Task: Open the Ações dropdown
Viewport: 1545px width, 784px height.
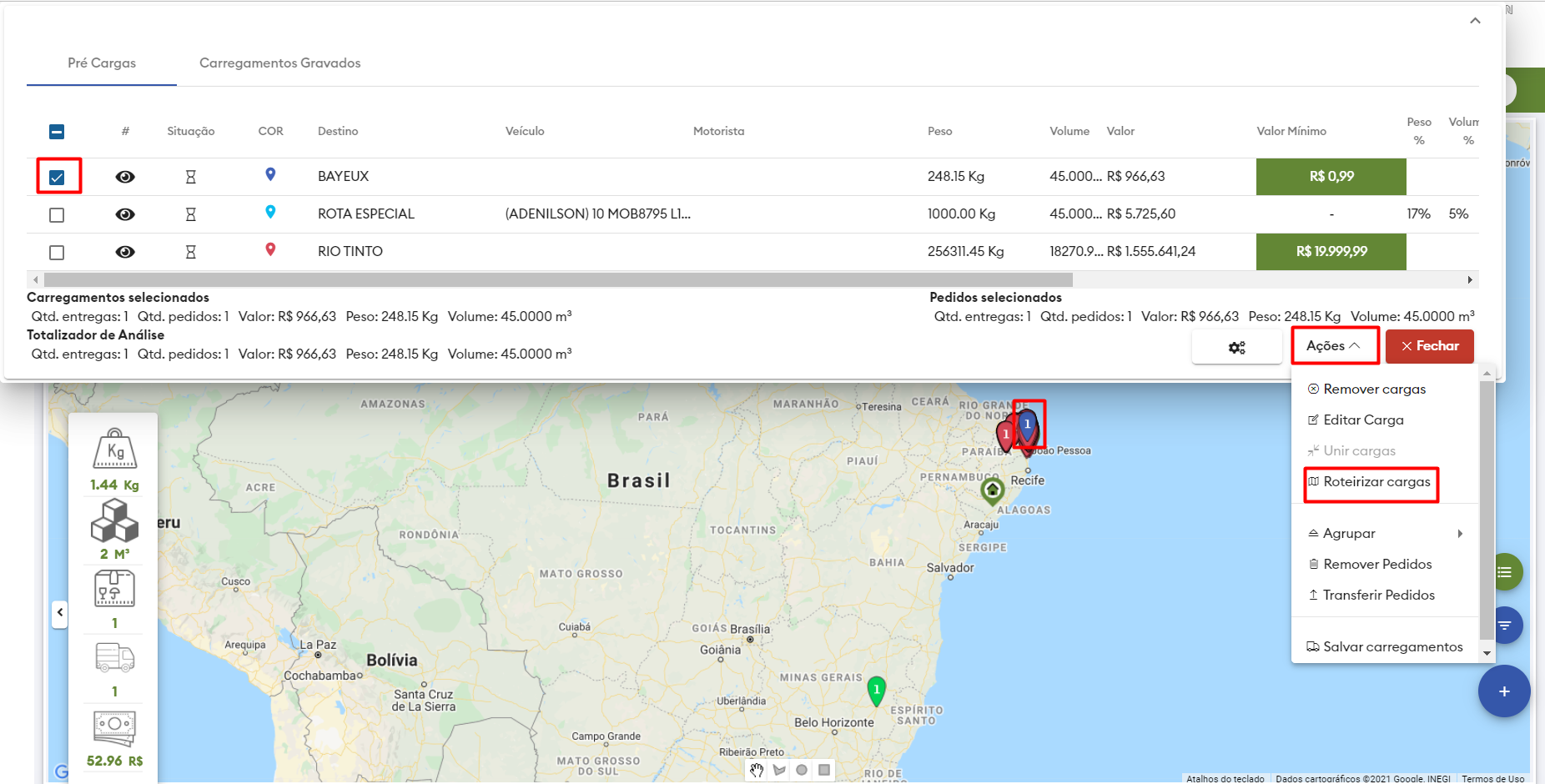Action: tap(1334, 346)
